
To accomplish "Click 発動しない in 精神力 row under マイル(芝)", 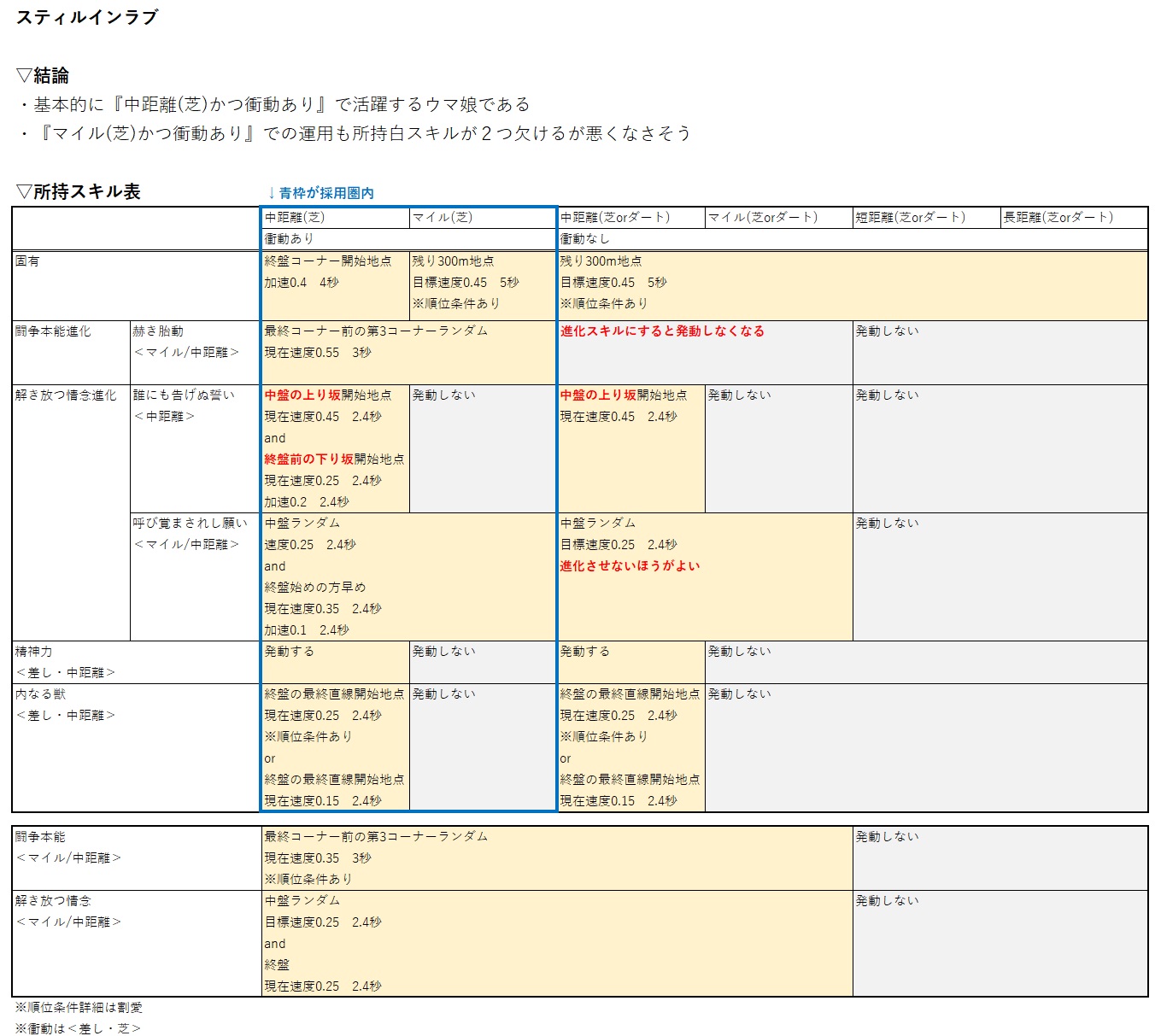I will coord(444,651).
